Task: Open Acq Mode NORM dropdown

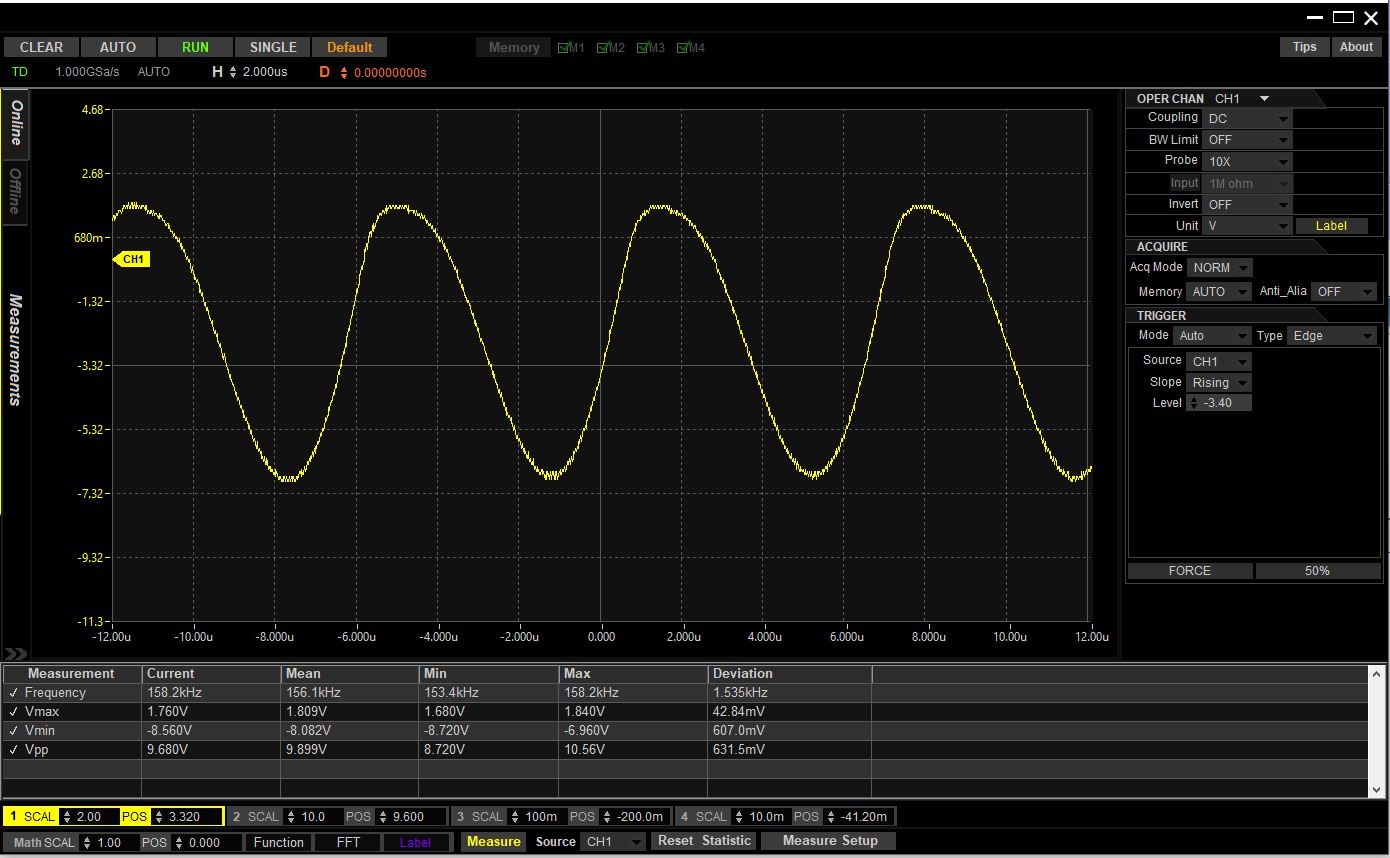Action: pyautogui.click(x=1220, y=268)
